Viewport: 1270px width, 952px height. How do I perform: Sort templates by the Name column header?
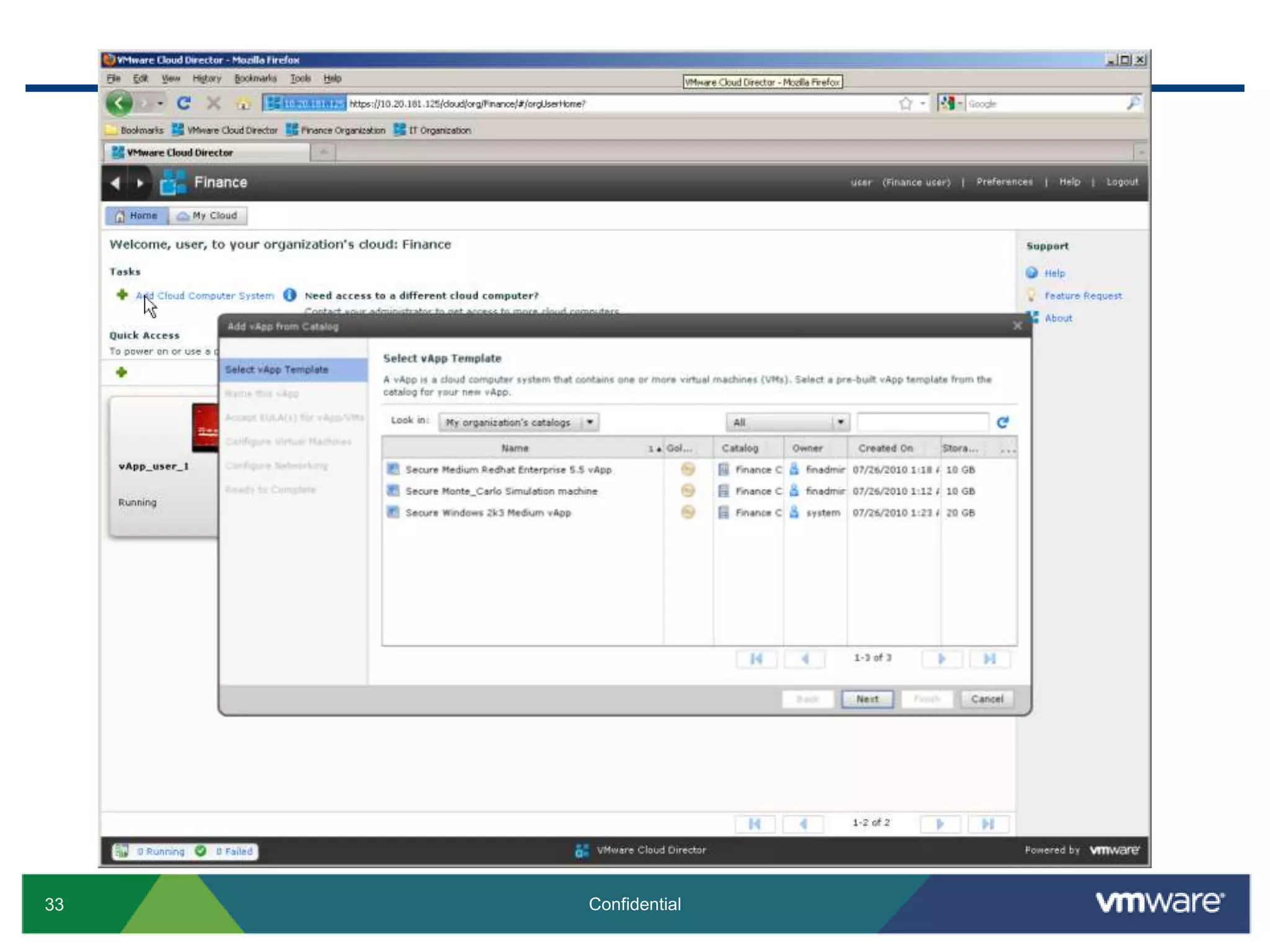coord(515,448)
